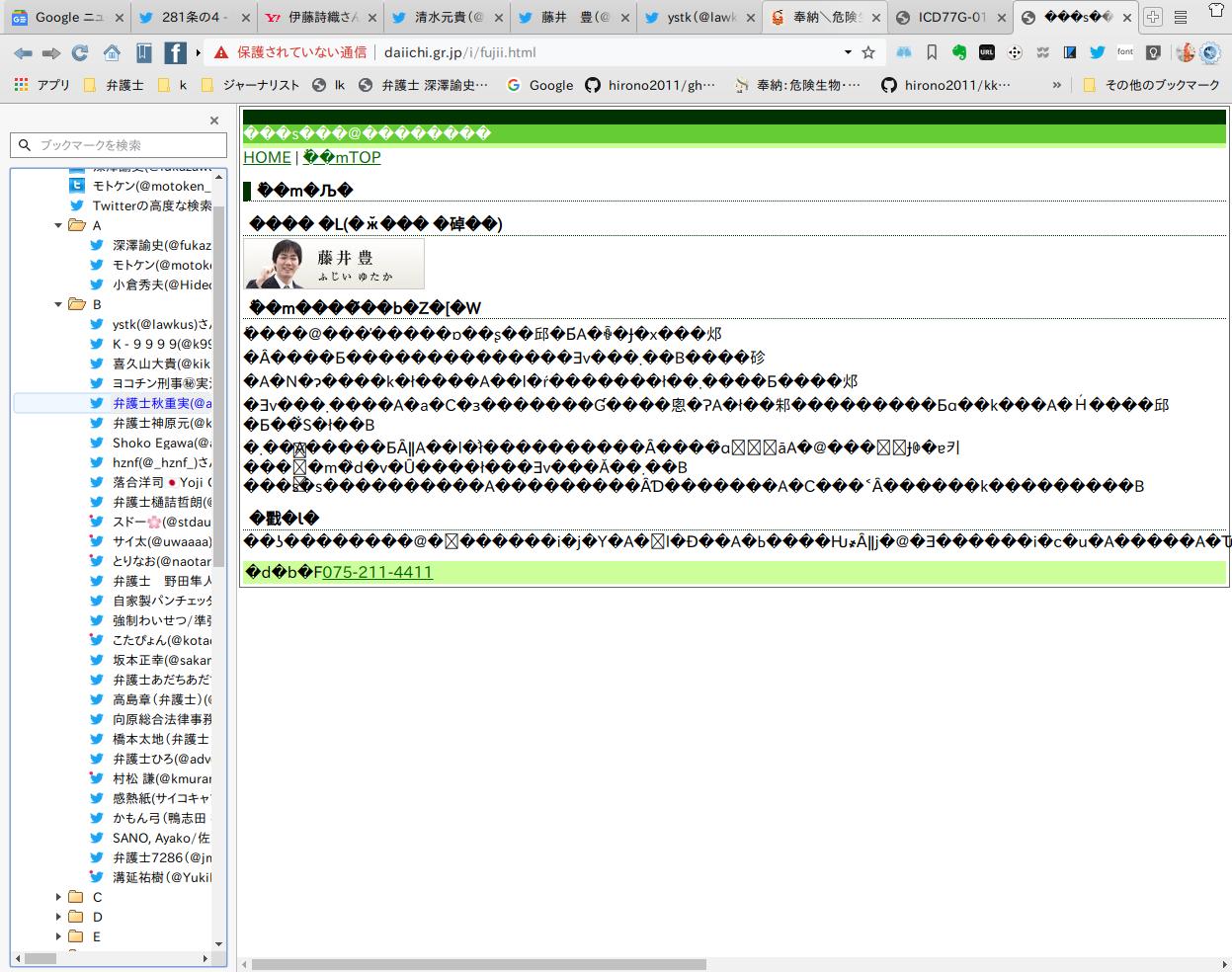The height and width of the screenshot is (972, 1232).
Task: Expand folder C in bookmark tree
Action: tap(58, 897)
